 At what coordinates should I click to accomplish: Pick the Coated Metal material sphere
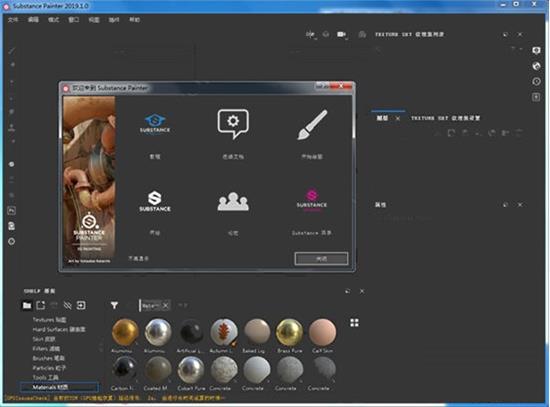point(158,370)
